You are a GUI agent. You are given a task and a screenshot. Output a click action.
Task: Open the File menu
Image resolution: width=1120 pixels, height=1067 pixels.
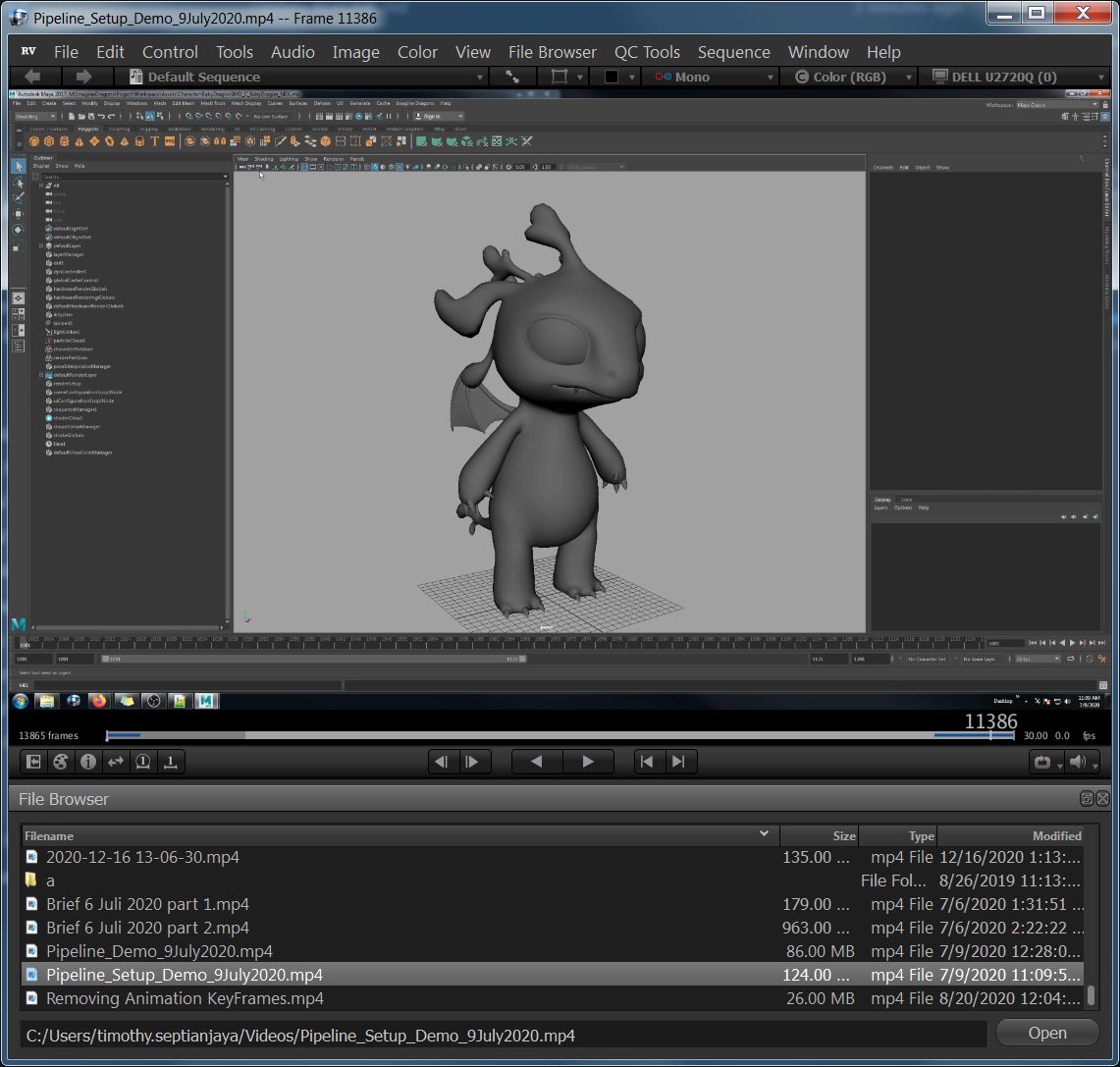click(66, 52)
